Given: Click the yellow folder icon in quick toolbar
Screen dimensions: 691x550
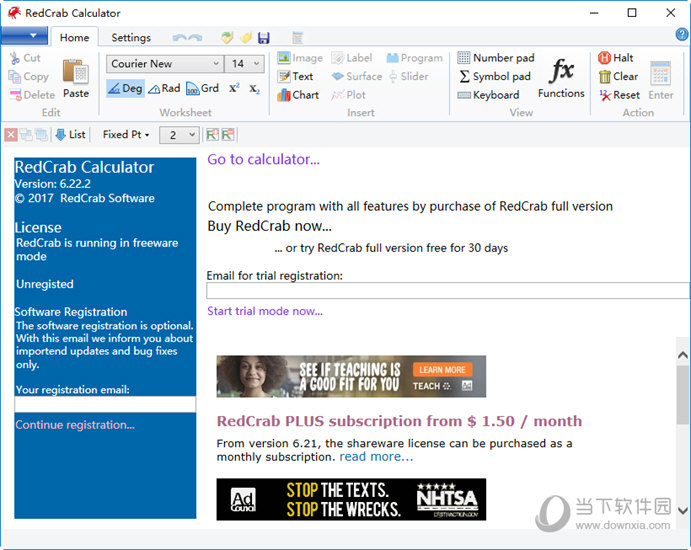Looking at the screenshot, I should pos(246,38).
